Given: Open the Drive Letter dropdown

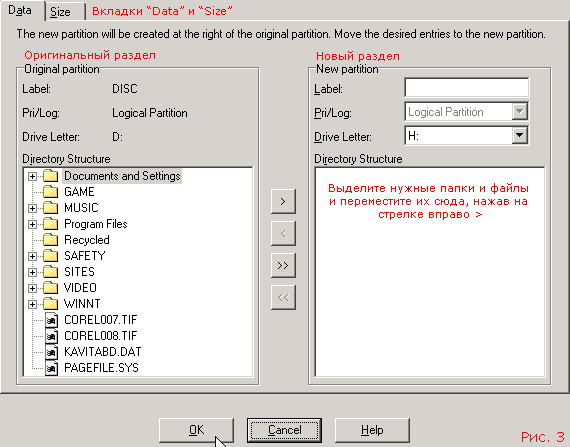Looking at the screenshot, I should coord(520,136).
